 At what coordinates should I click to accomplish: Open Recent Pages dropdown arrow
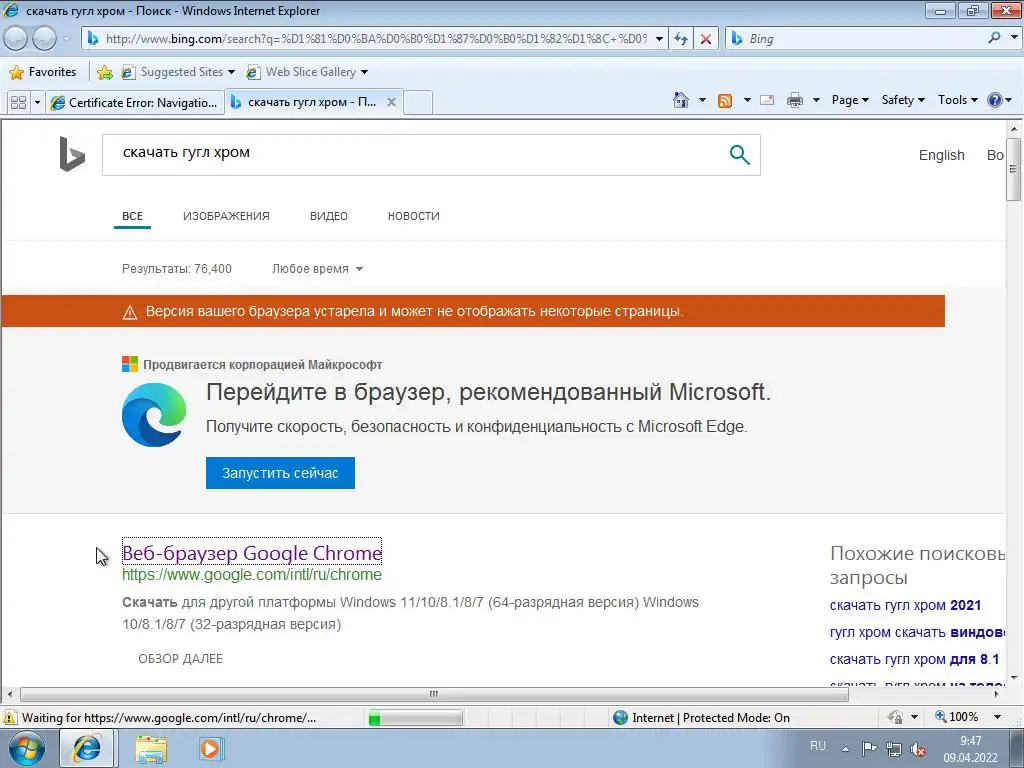[x=66, y=39]
